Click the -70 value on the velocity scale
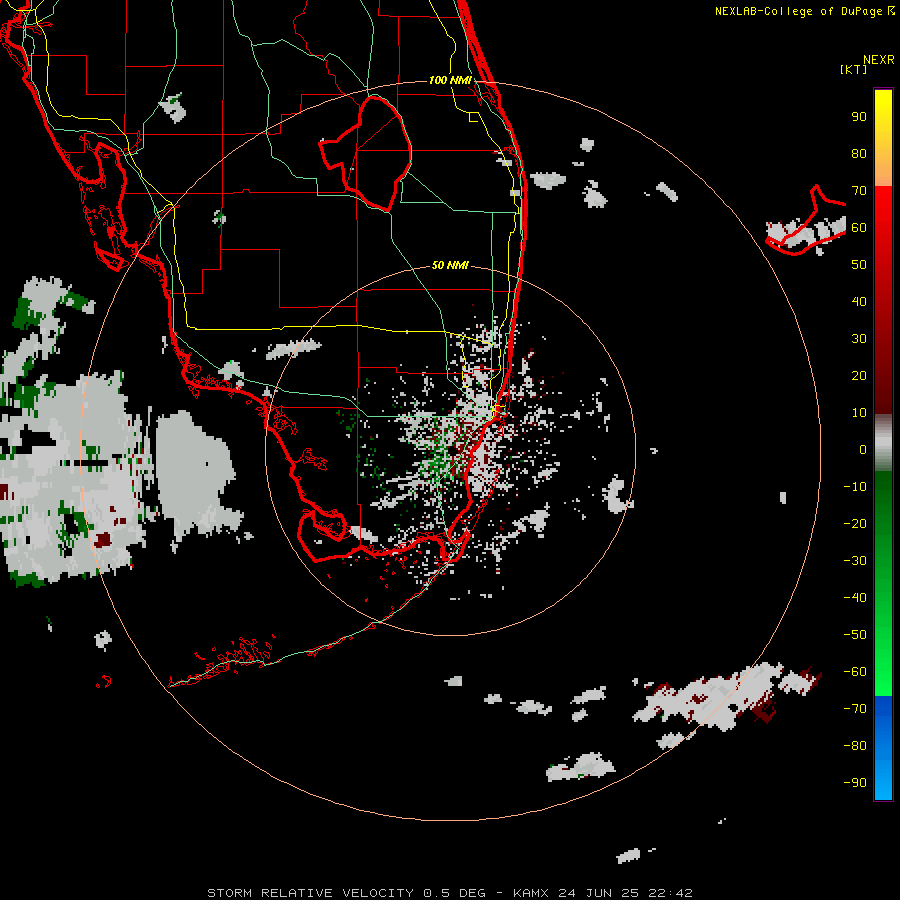The image size is (900, 900). (855, 709)
